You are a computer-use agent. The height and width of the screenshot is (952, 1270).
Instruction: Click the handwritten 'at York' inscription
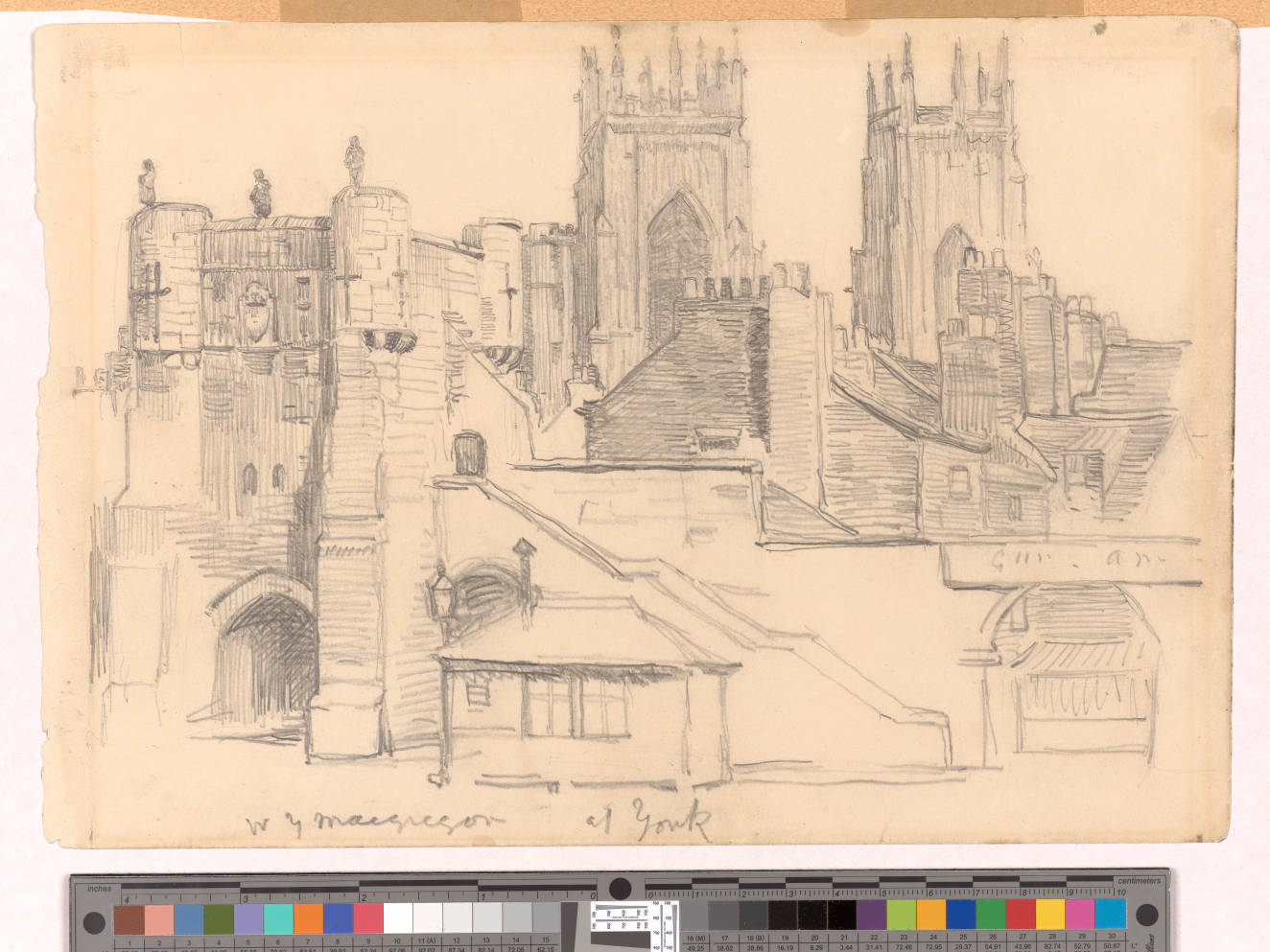pyautogui.click(x=647, y=822)
